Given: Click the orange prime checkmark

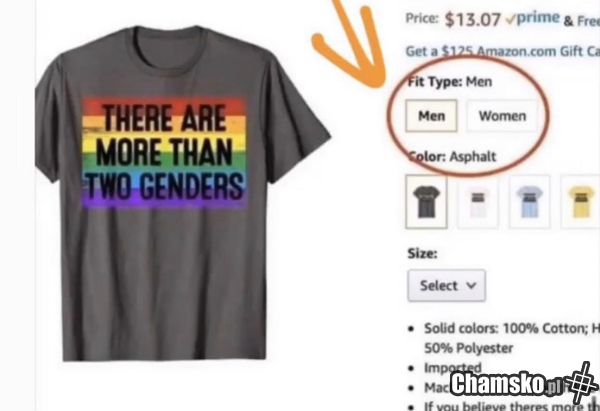Looking at the screenshot, I should pos(510,20).
